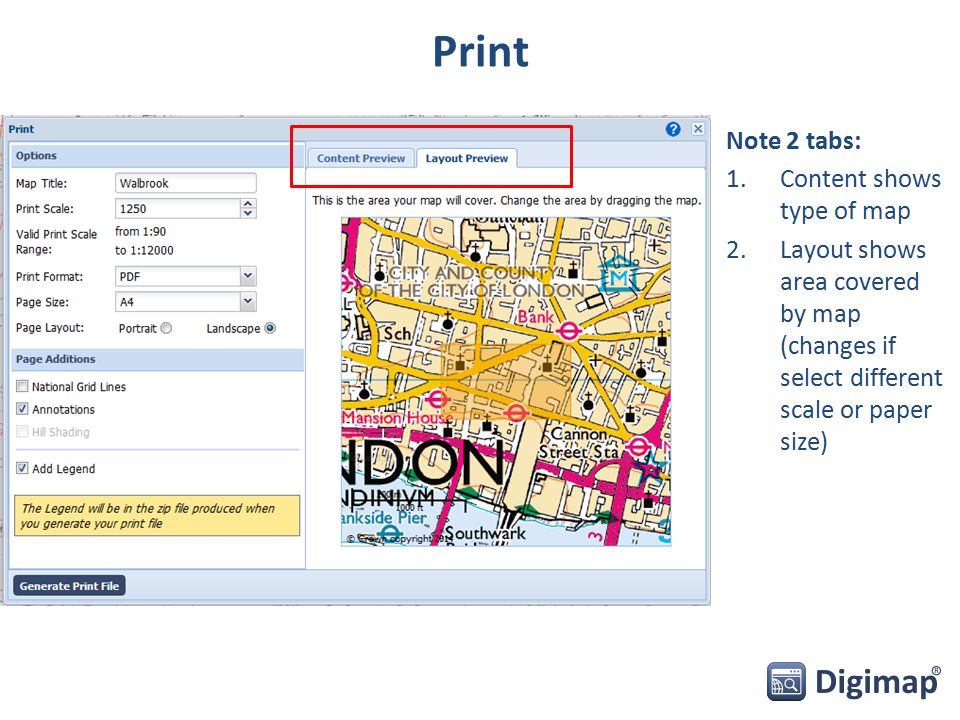Click the map area instruction text

tap(506, 200)
